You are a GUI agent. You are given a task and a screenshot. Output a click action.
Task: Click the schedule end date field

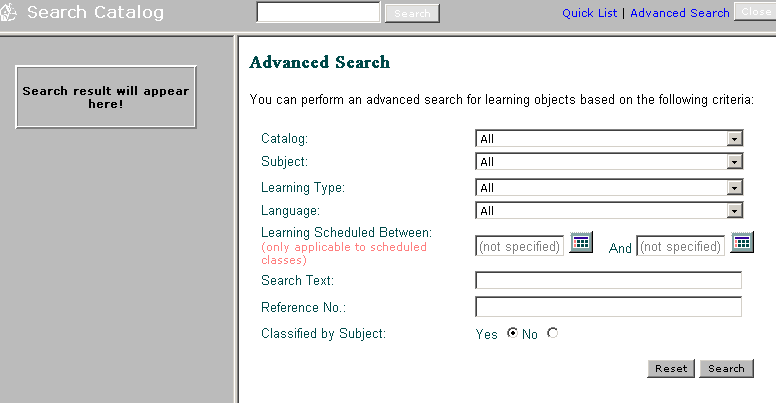click(x=680, y=246)
